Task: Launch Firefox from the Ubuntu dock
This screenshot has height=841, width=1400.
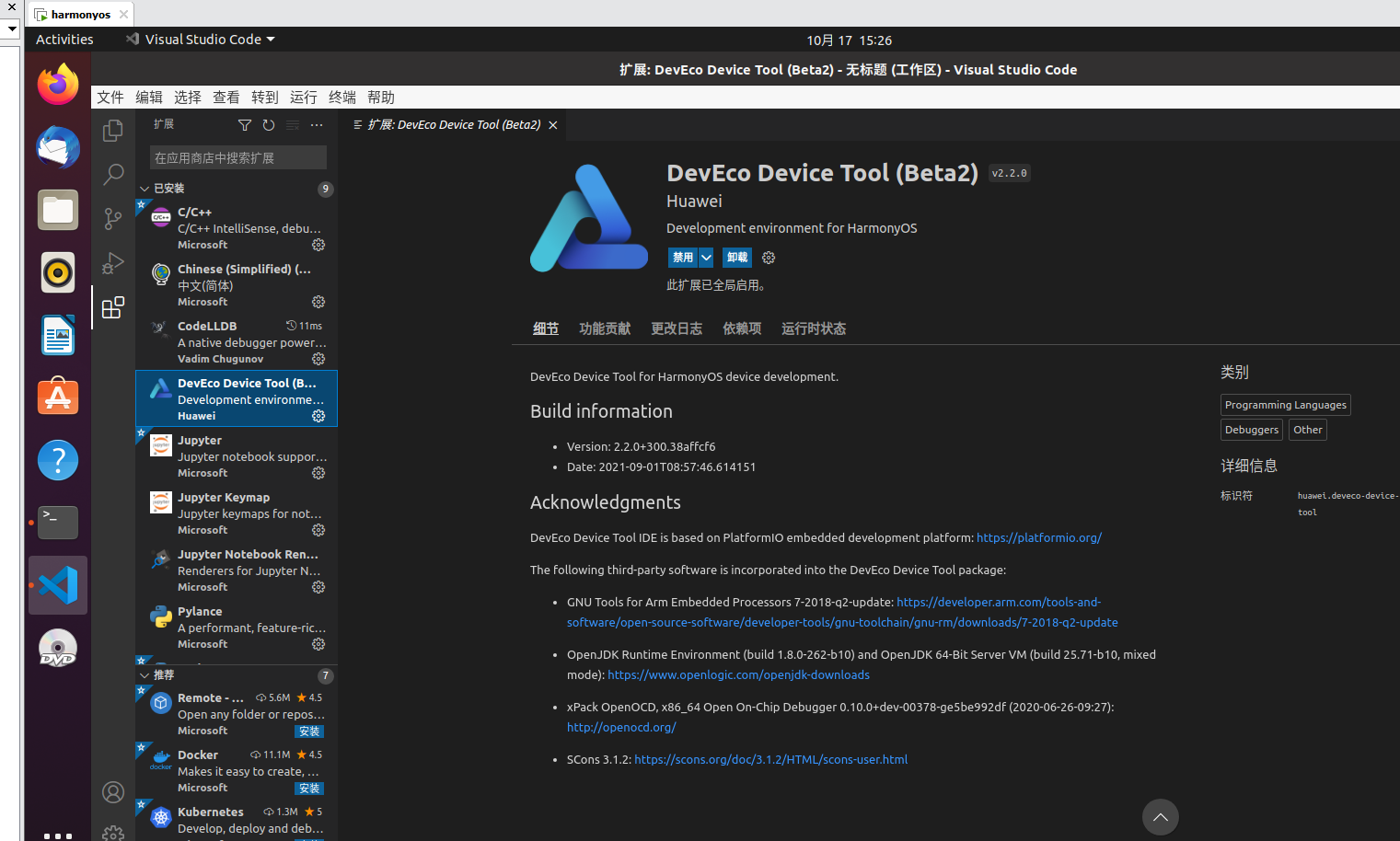Action: click(x=58, y=86)
